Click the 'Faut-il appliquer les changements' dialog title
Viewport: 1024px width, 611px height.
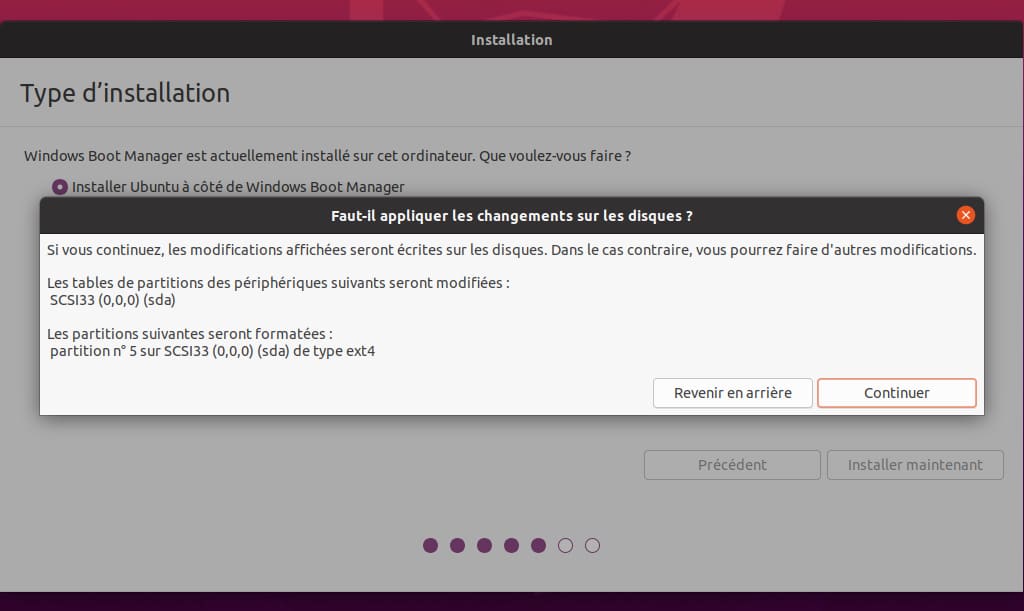click(511, 216)
